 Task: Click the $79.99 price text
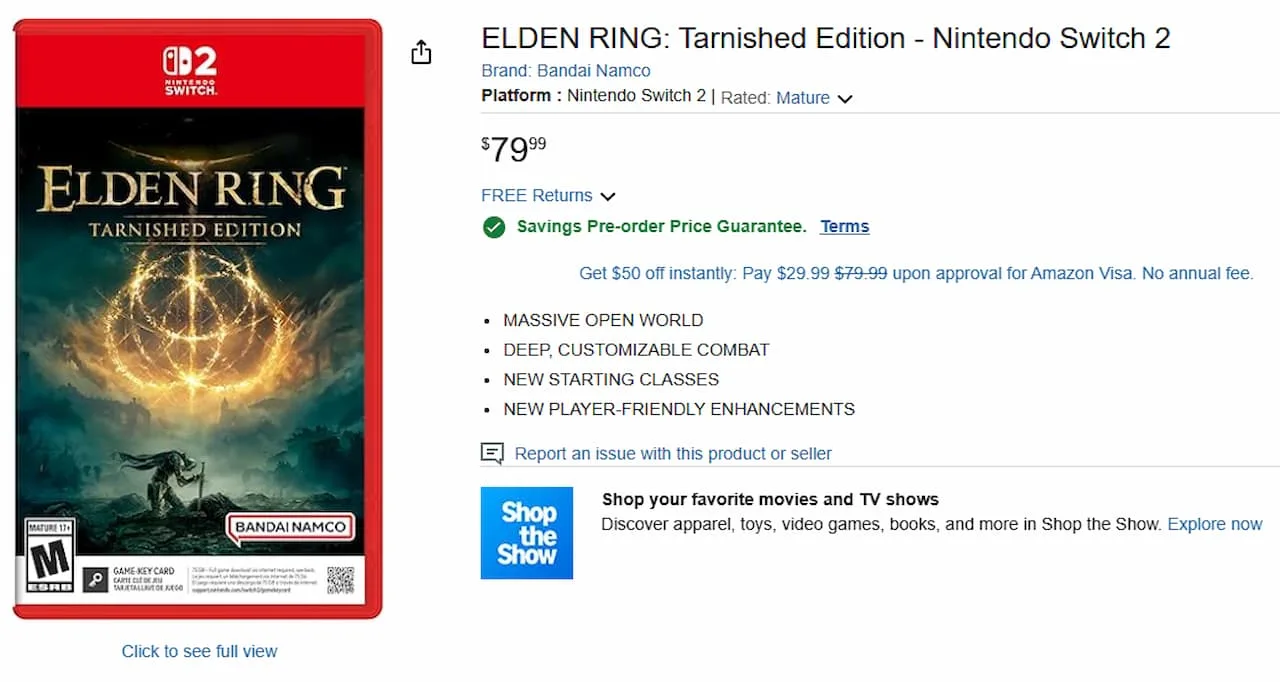512,148
